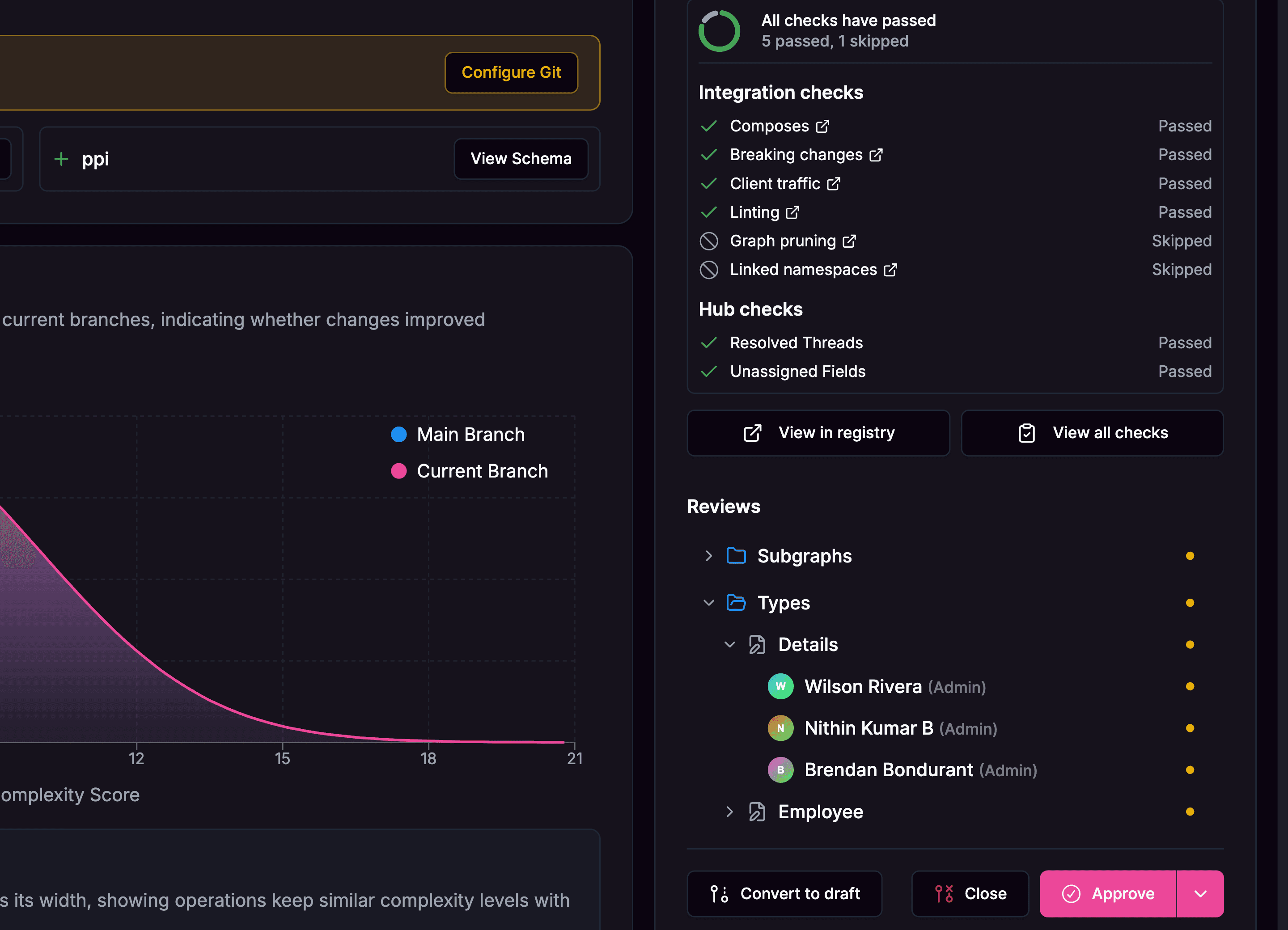This screenshot has width=1288, height=930.
Task: Open Composes check external link icon
Action: click(822, 126)
